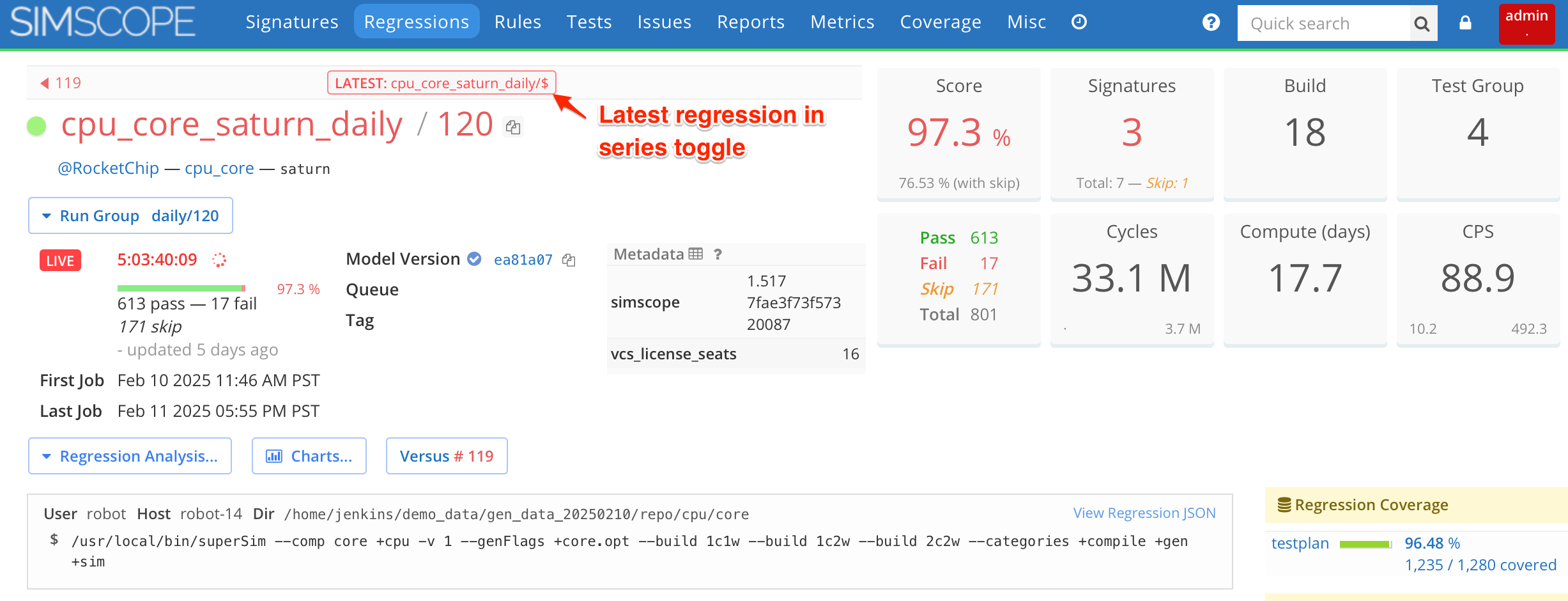The height and width of the screenshot is (601, 1568).
Task: Open the Score 97.3 % card
Action: click(x=958, y=134)
